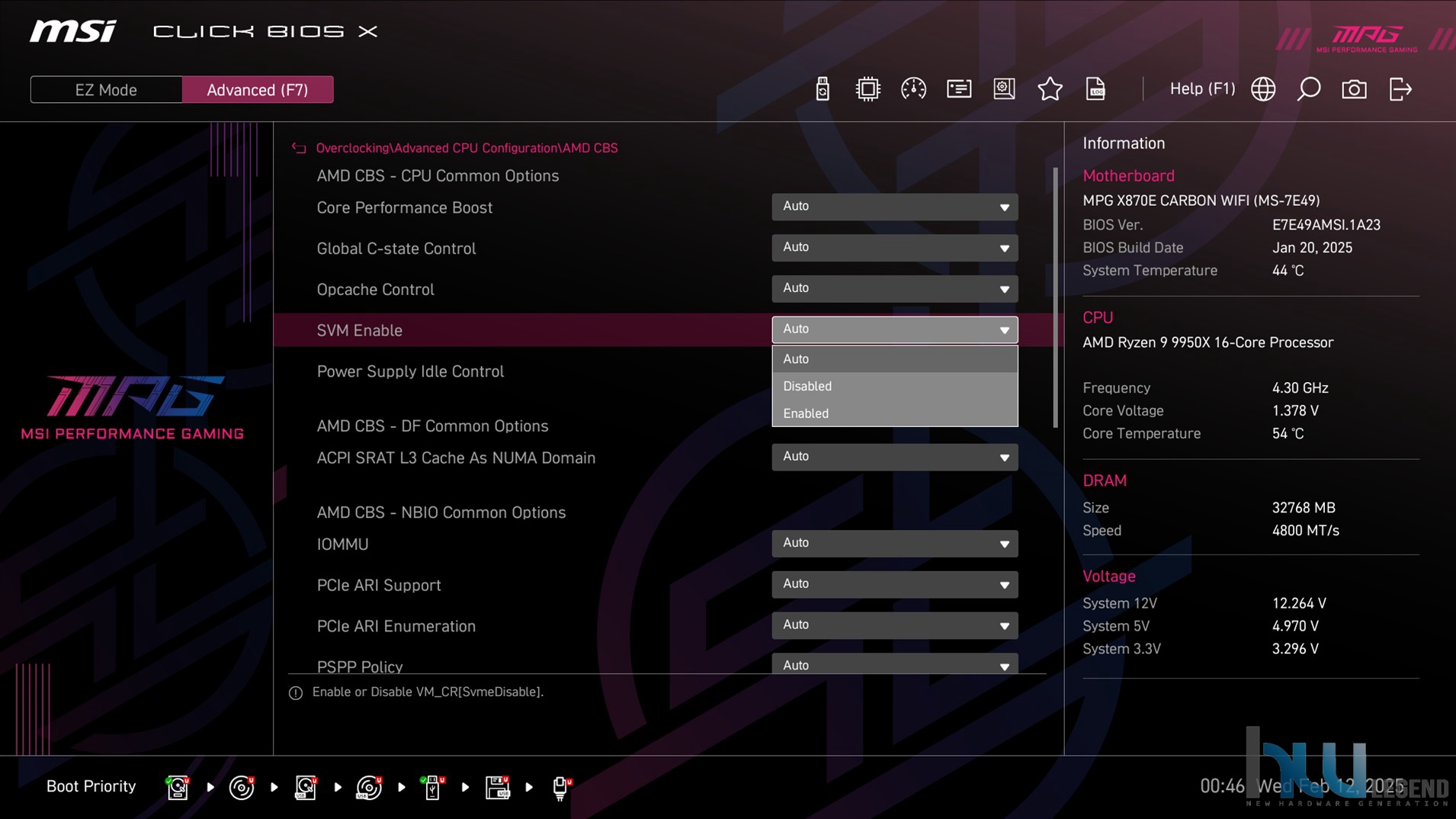Click the search magnifier icon
Viewport: 1456px width, 819px height.
pos(1309,89)
